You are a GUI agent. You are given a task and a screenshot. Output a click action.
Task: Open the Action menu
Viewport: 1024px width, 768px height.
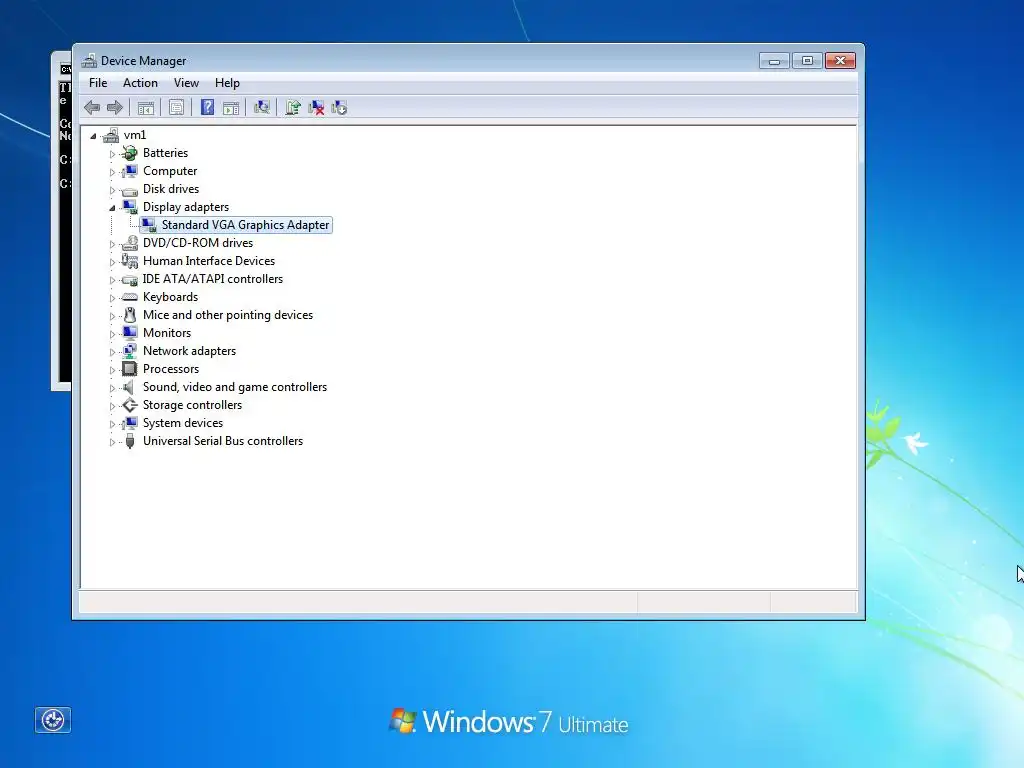(140, 83)
